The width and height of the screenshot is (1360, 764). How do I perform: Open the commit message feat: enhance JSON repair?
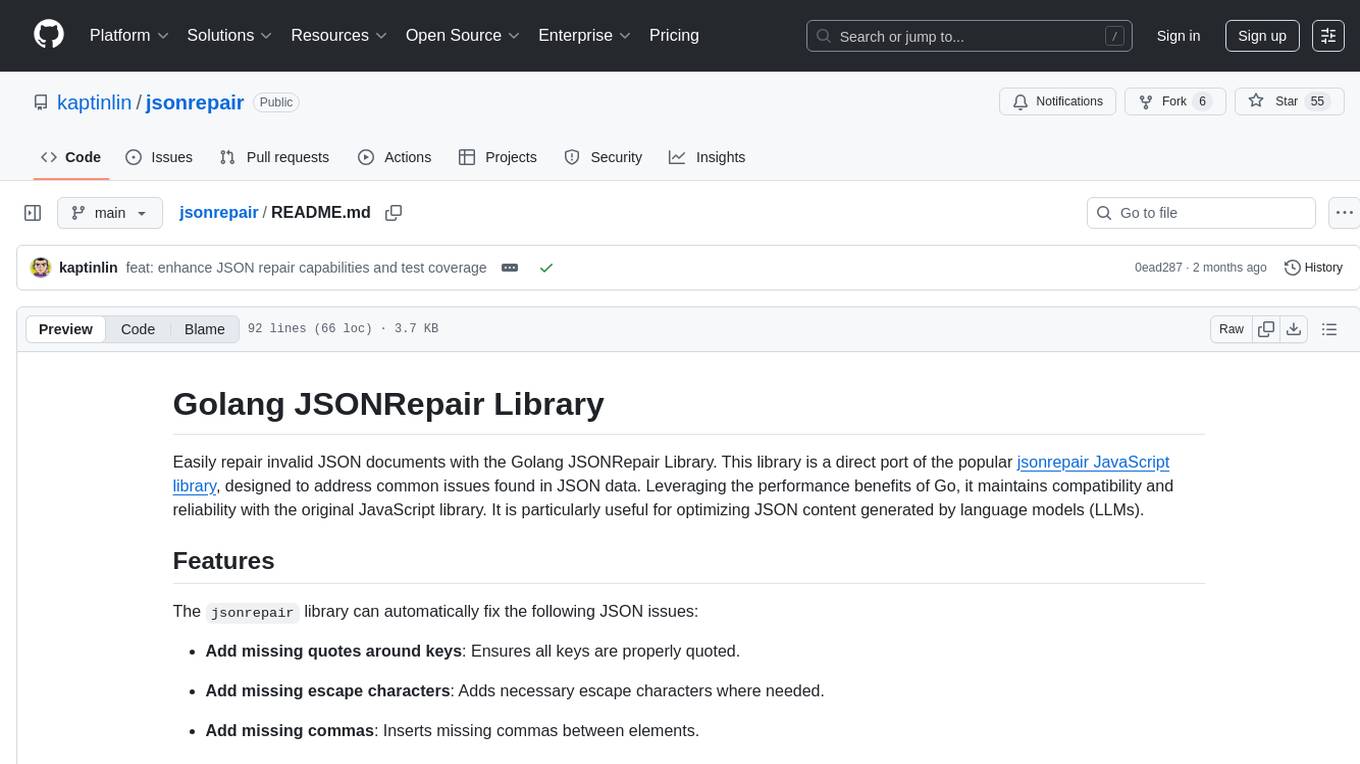click(306, 268)
